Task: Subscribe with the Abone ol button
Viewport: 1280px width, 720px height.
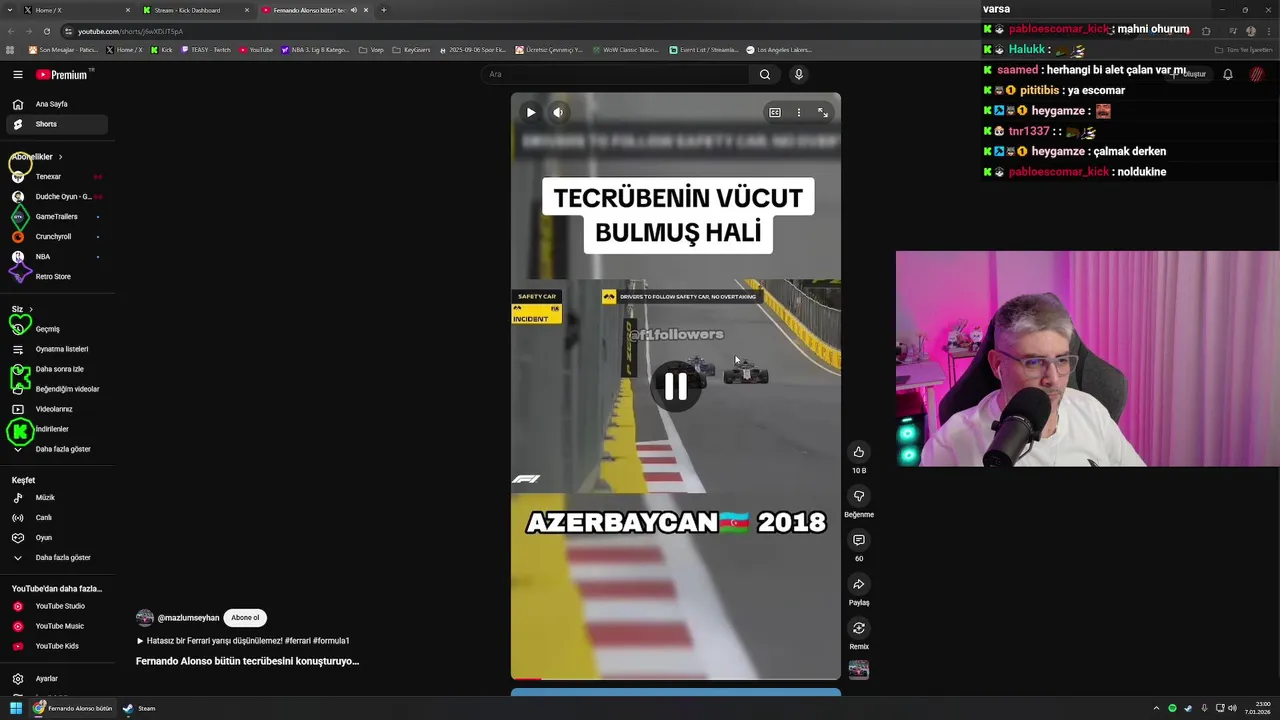Action: pyautogui.click(x=245, y=618)
